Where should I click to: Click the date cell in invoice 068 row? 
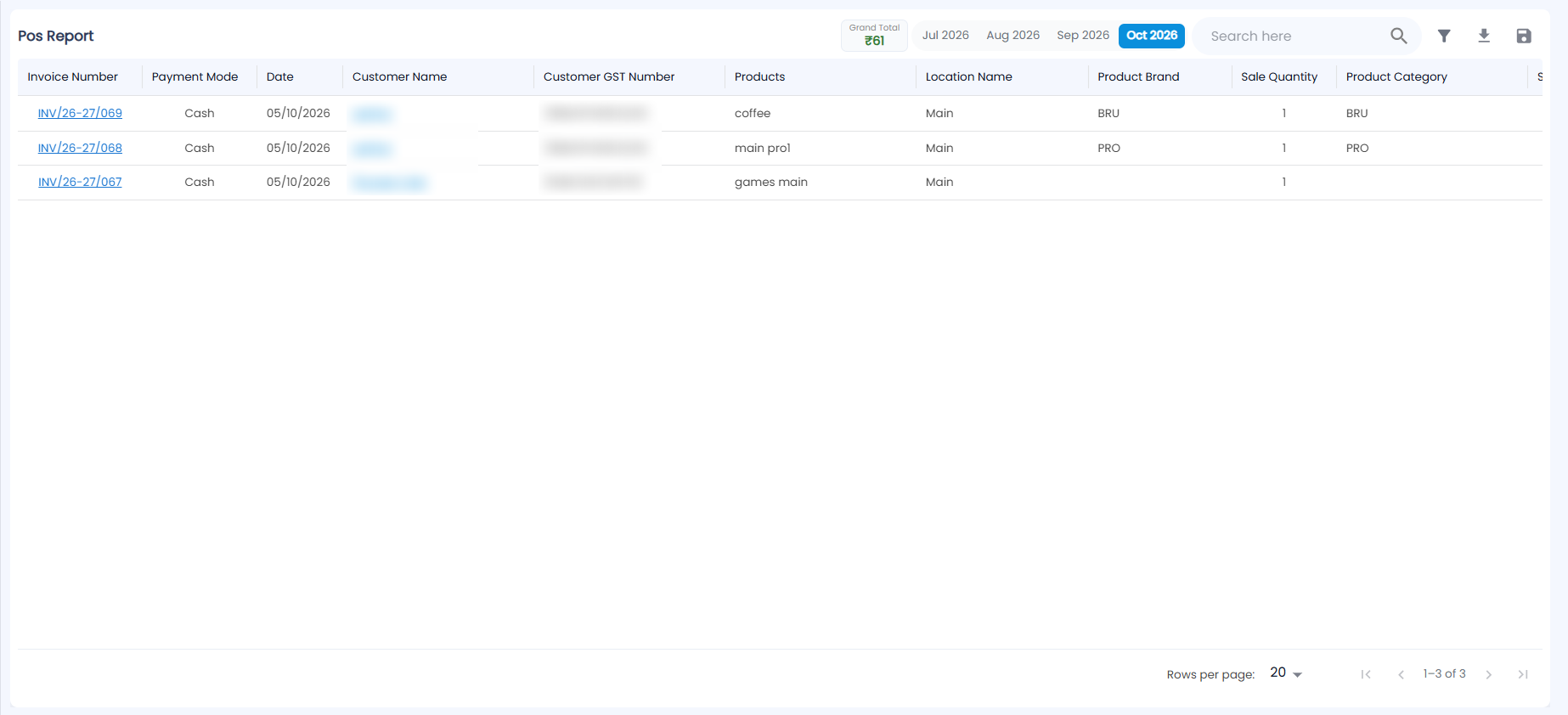(x=298, y=148)
